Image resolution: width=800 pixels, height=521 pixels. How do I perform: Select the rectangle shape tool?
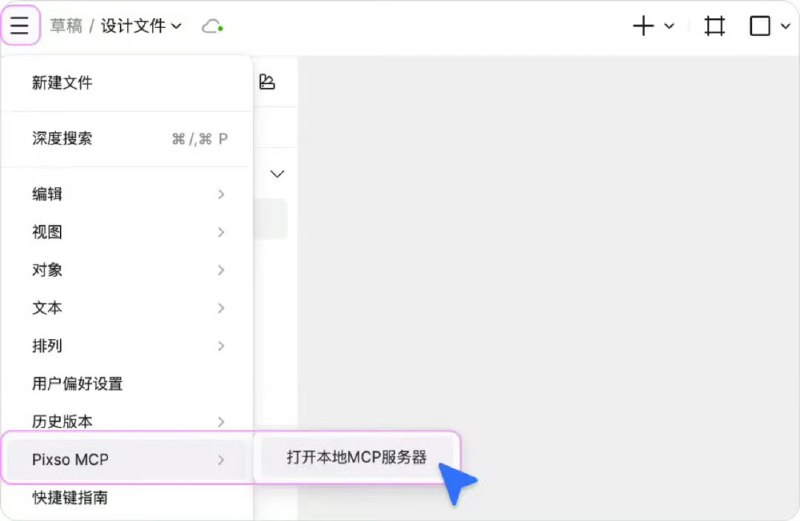(x=760, y=26)
